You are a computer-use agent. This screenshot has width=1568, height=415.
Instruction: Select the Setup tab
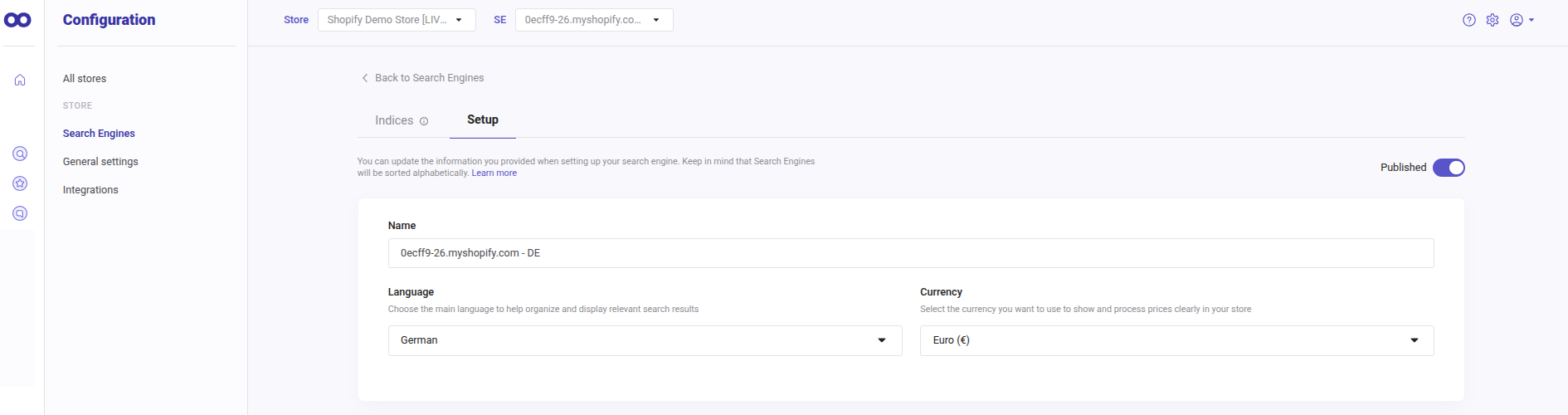(x=483, y=120)
